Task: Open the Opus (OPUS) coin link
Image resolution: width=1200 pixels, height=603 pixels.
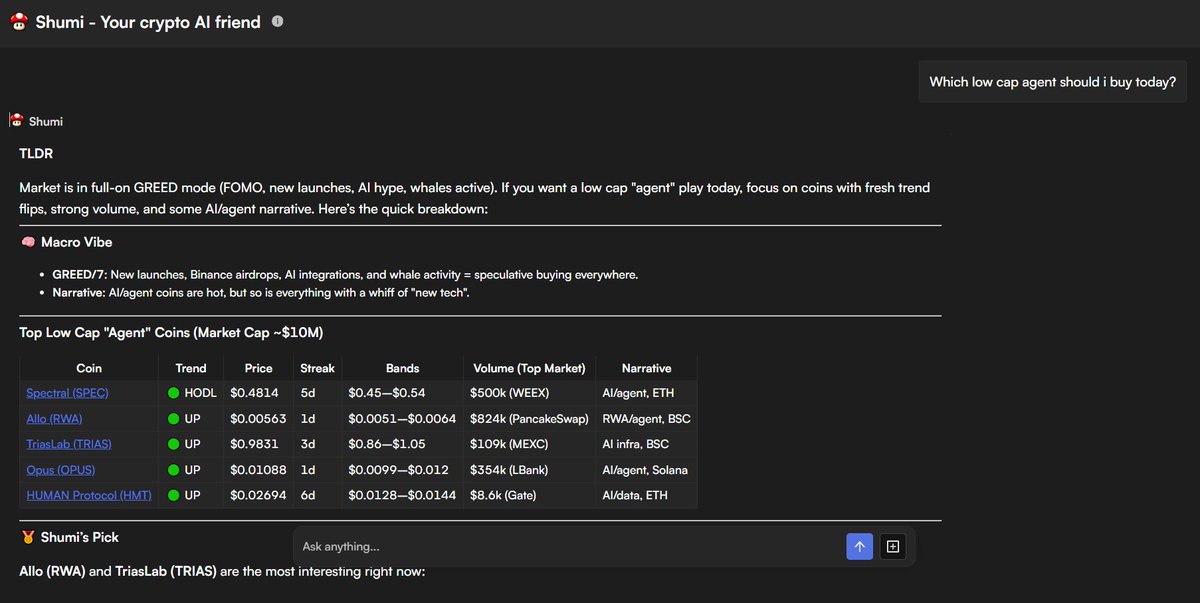Action: (60, 470)
